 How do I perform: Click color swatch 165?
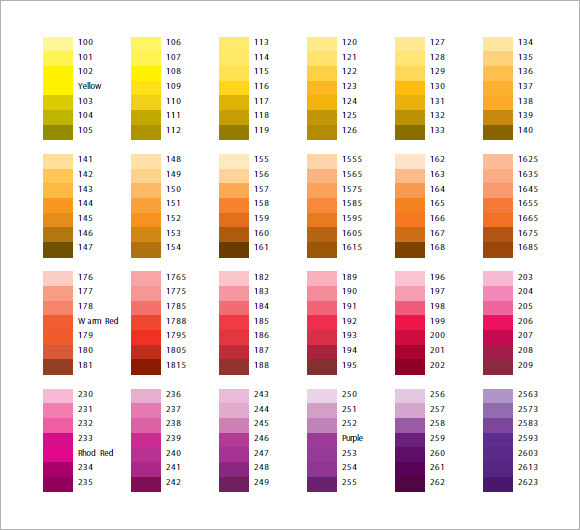click(410, 205)
